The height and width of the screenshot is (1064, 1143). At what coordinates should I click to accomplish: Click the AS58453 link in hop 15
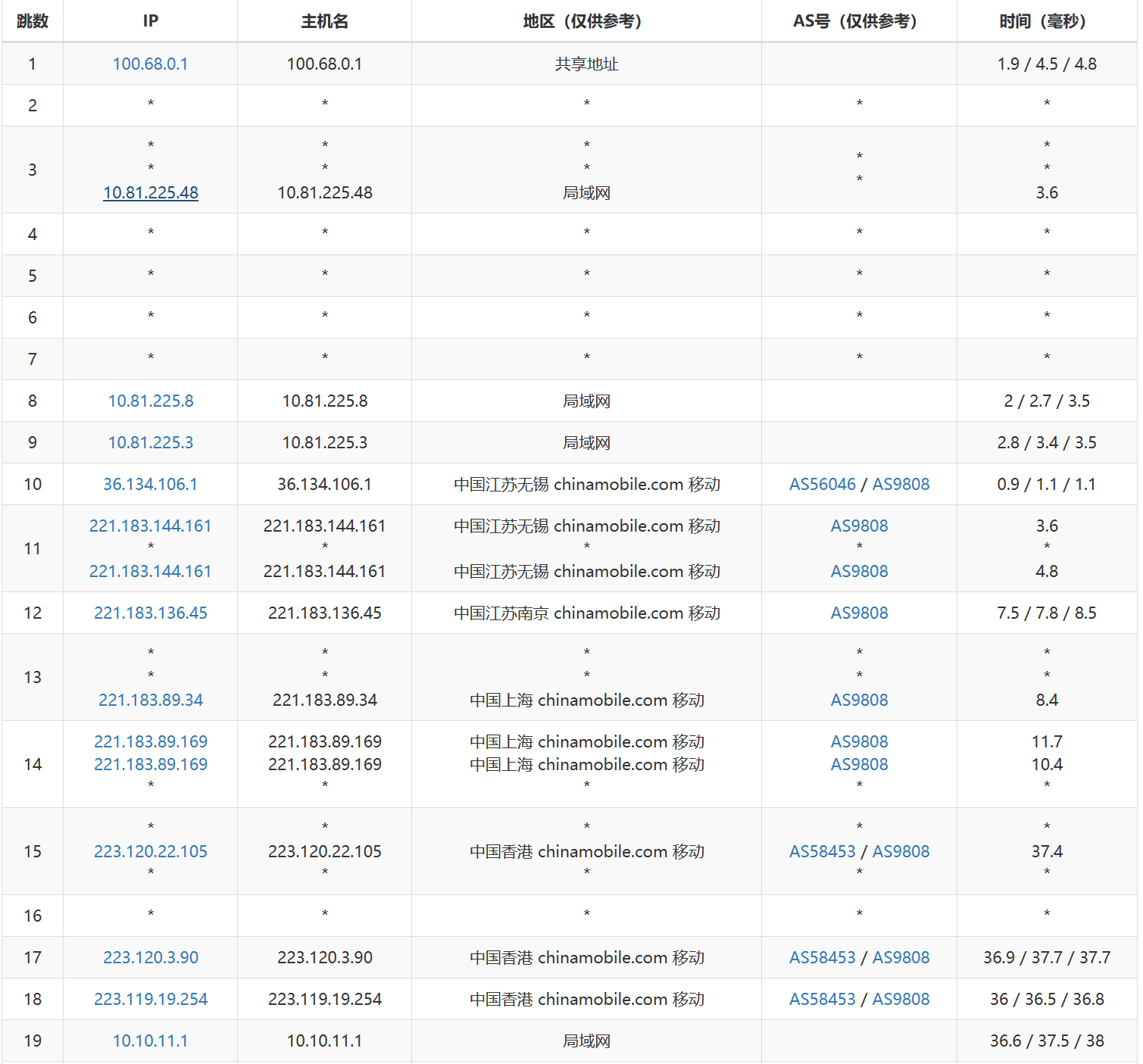823,851
